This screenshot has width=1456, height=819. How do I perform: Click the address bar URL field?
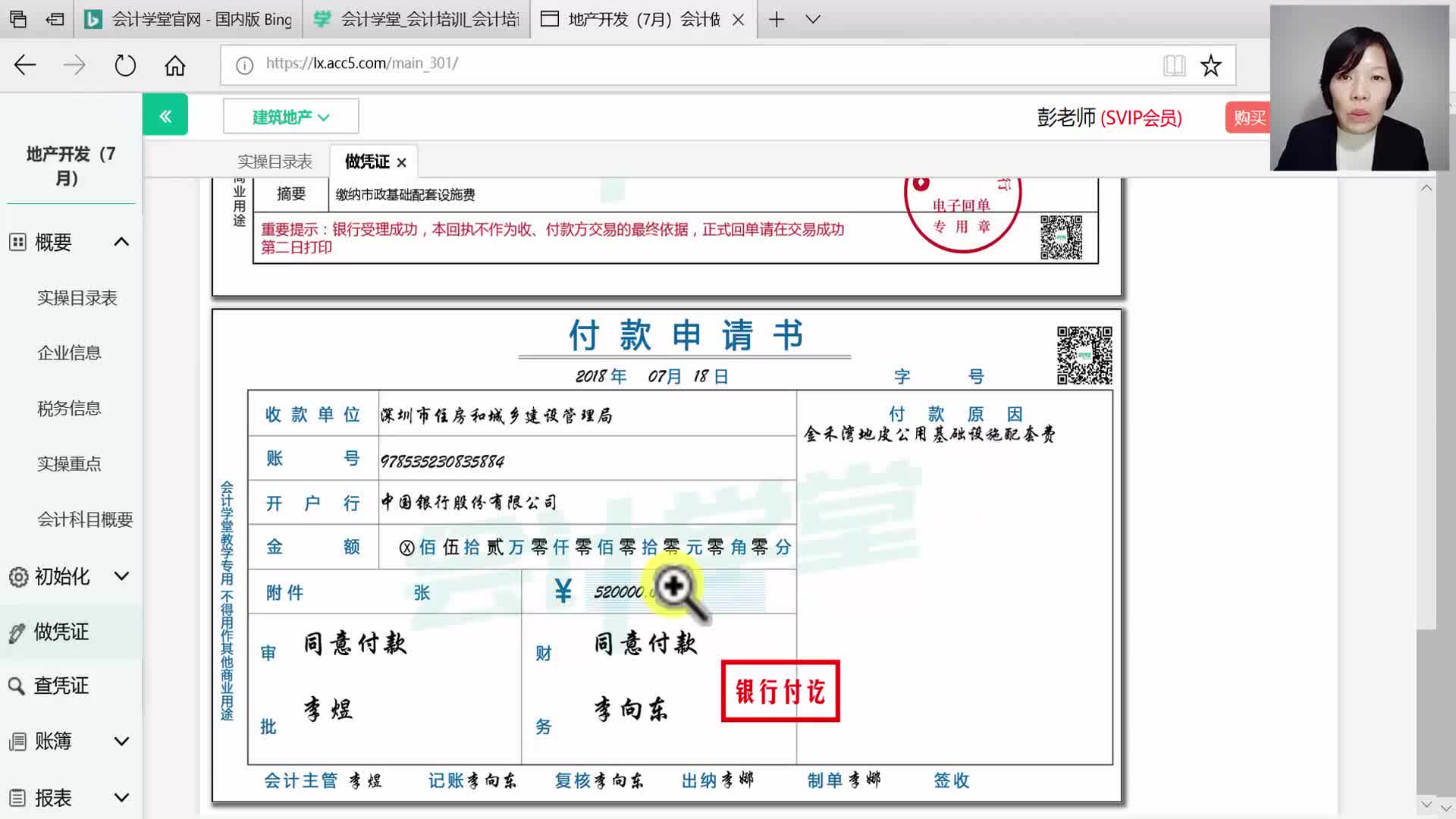(x=531, y=64)
